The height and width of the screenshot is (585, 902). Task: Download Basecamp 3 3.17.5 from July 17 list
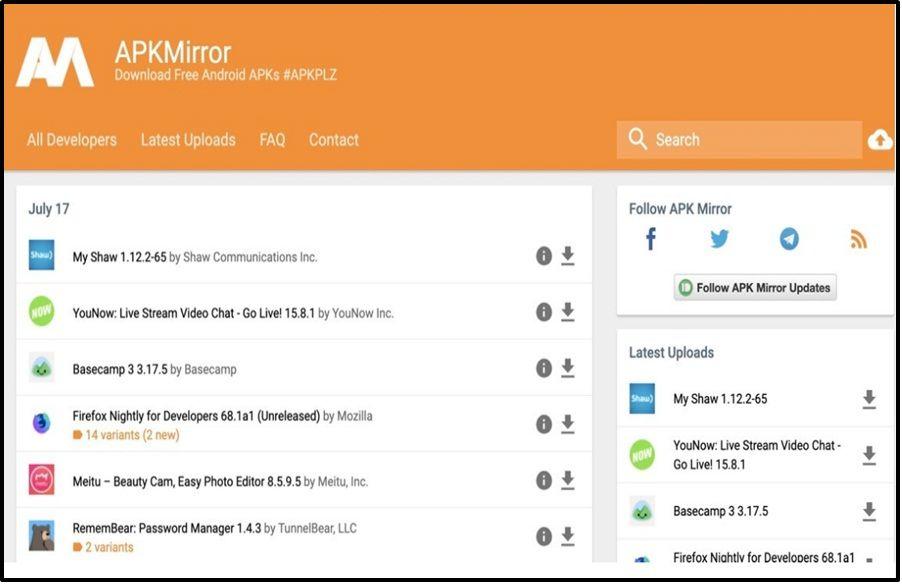point(568,368)
